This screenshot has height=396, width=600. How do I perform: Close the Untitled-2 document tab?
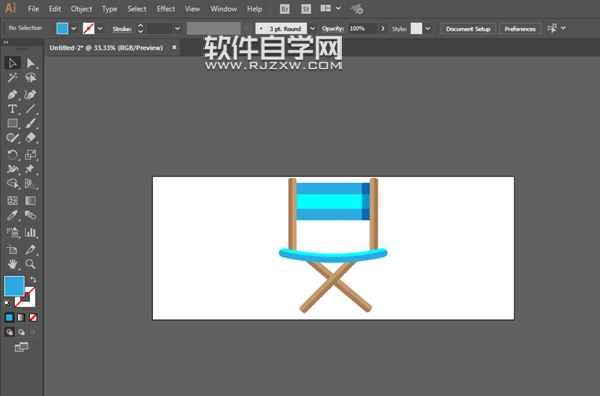tap(174, 47)
